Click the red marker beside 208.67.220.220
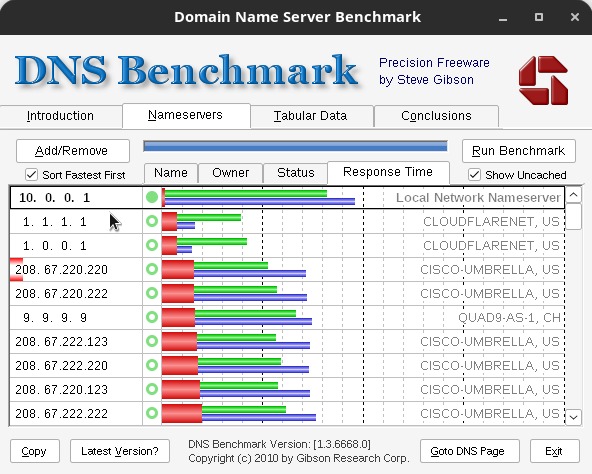Image resolution: width=592 pixels, height=474 pixels. click(x=16, y=269)
